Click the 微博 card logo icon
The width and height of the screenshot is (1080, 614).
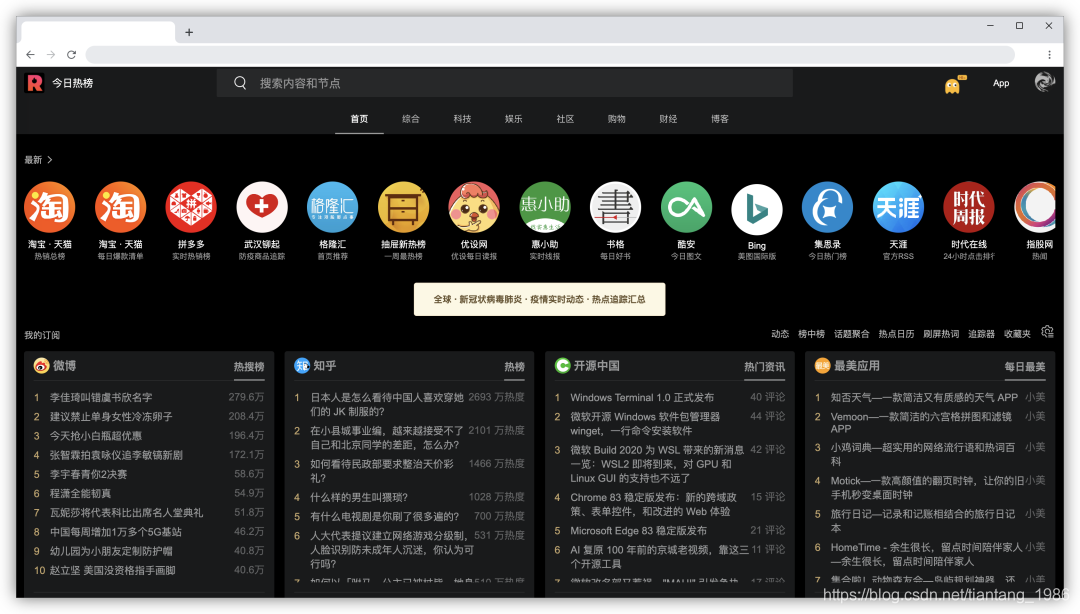[x=41, y=366]
